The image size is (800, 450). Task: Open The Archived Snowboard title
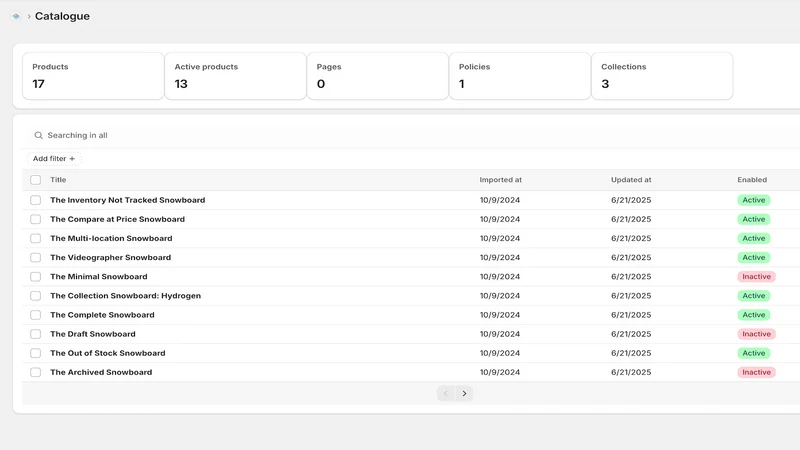(101, 372)
